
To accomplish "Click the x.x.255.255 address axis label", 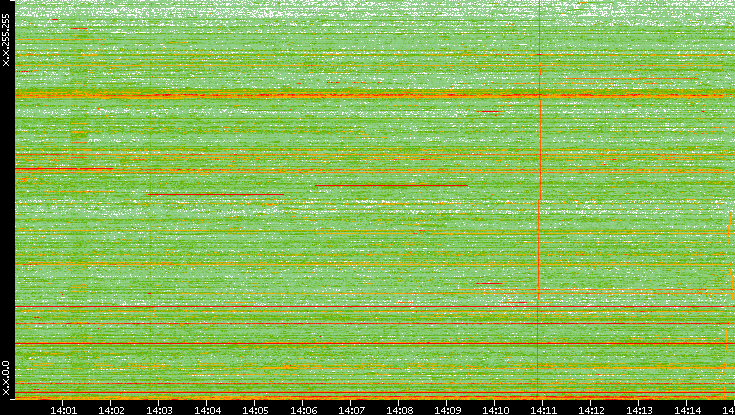I will point(6,40).
